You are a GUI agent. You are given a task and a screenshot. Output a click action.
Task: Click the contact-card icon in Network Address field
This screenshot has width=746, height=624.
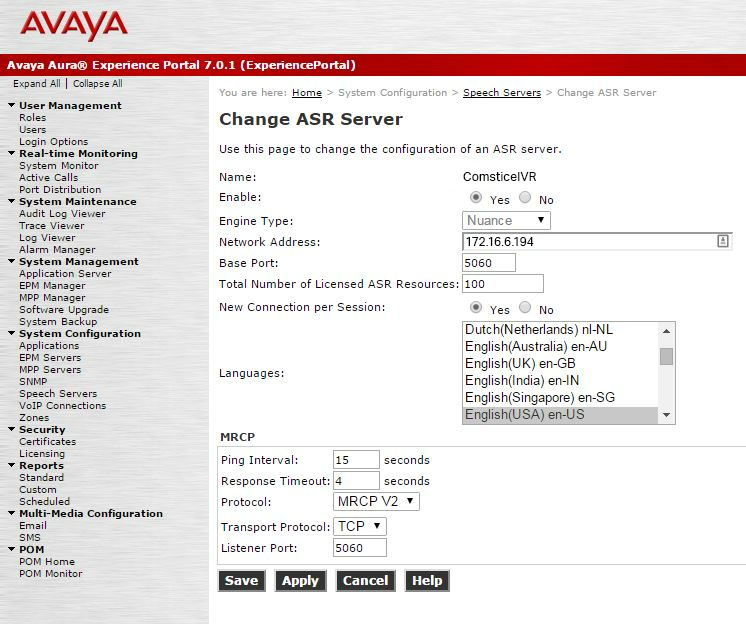(x=722, y=241)
